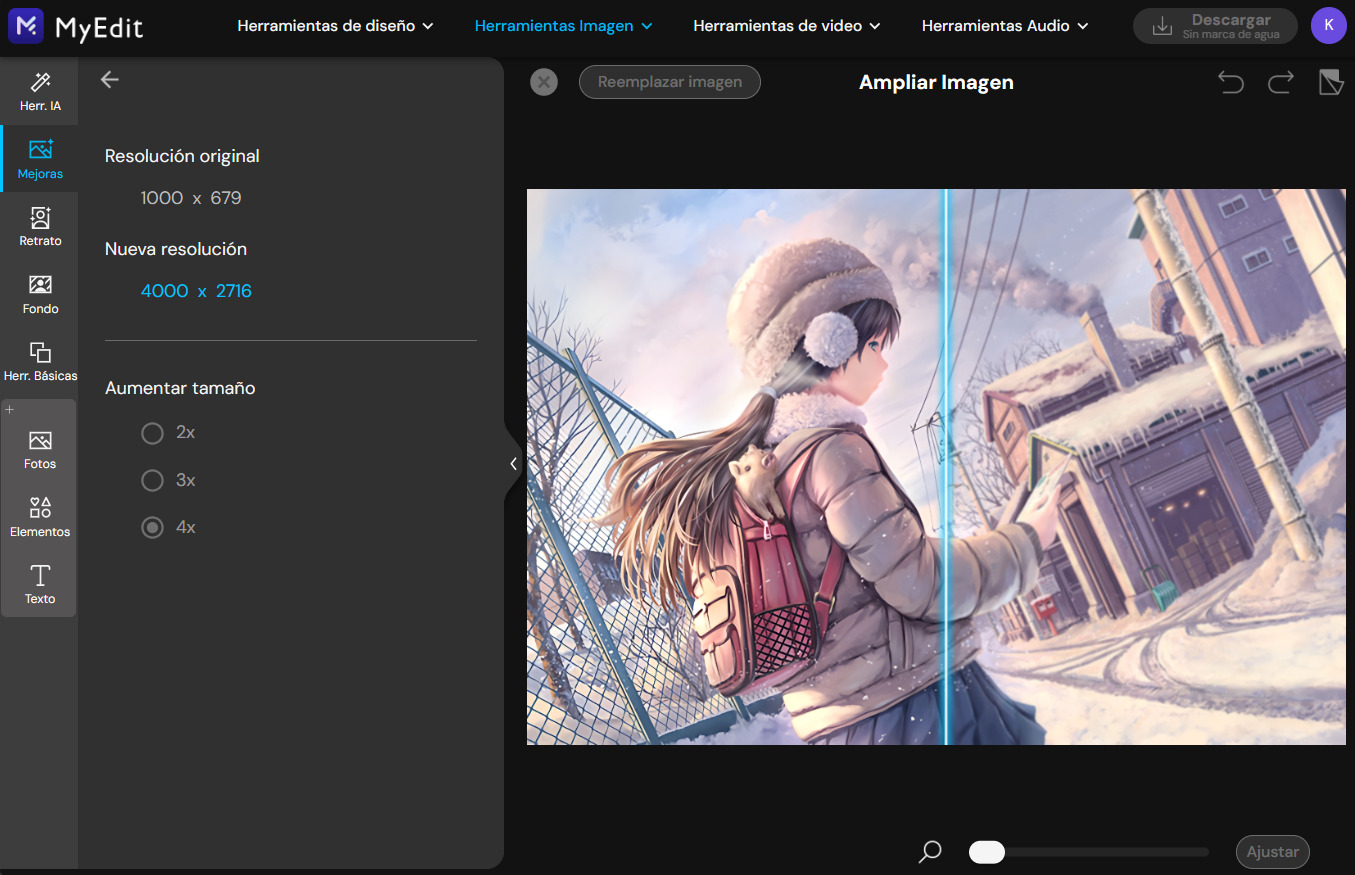The width and height of the screenshot is (1355, 875).
Task: Click the Descargar button
Action: [x=1215, y=26]
